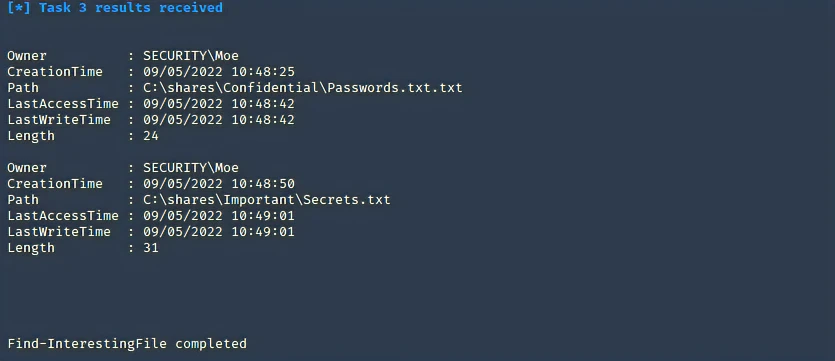Click the second SECURITY\Moe owner value
This screenshot has height=361, width=835.
pyautogui.click(x=191, y=168)
